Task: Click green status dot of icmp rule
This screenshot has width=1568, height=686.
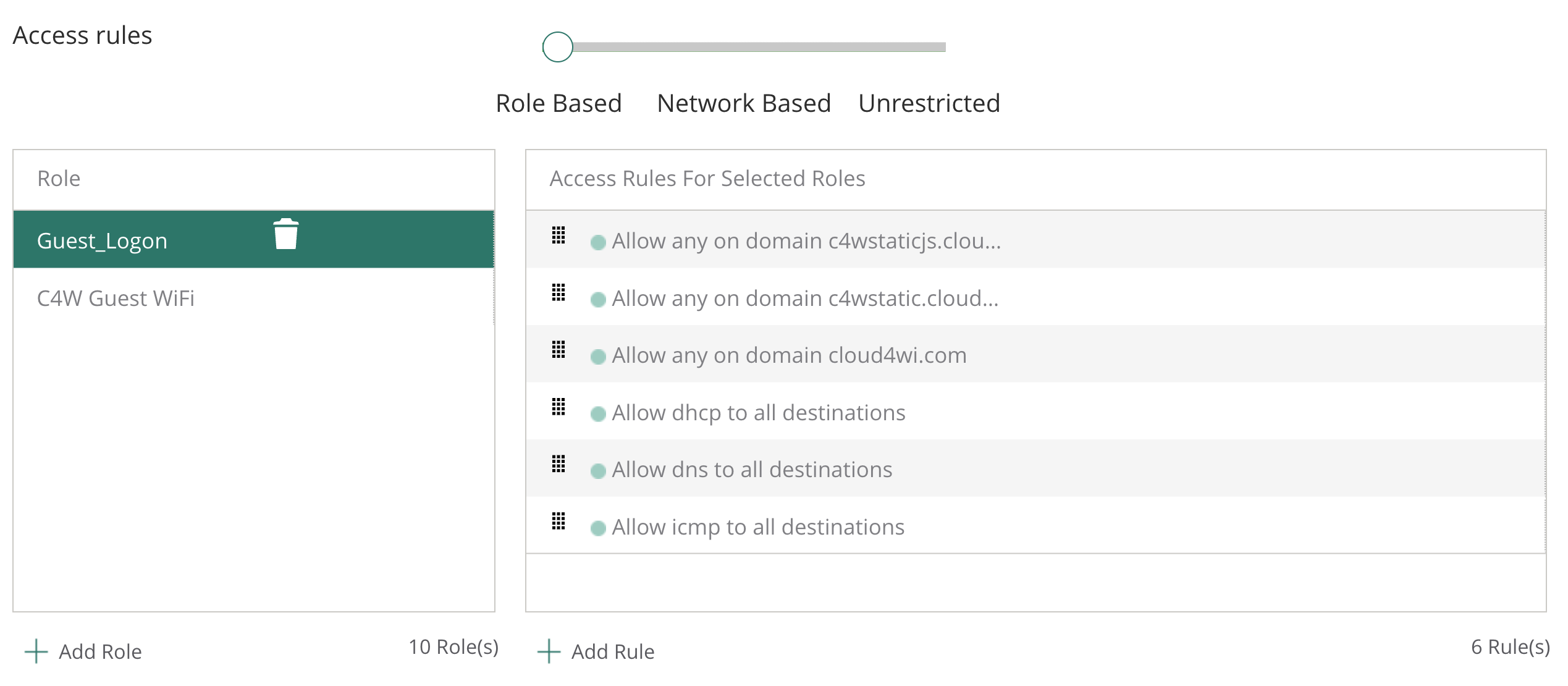Action: coord(598,528)
